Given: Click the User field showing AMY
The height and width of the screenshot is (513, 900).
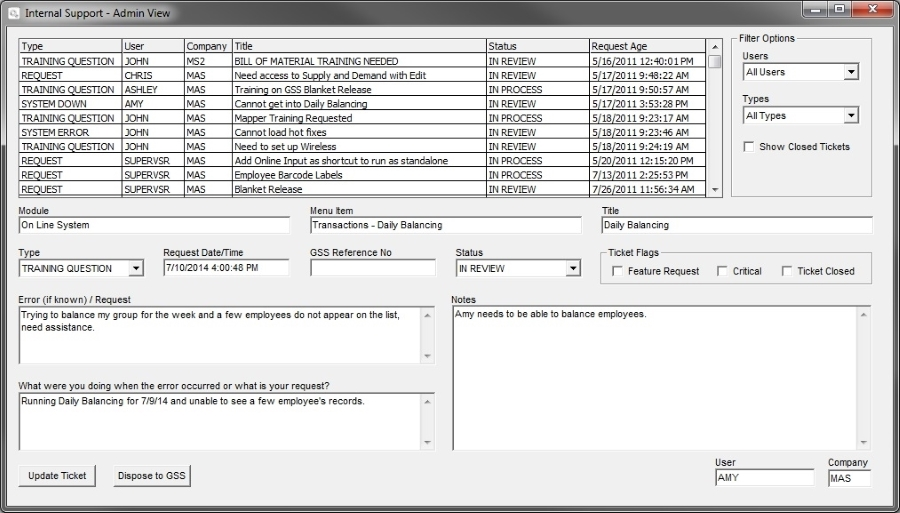Looking at the screenshot, I should click(765, 478).
